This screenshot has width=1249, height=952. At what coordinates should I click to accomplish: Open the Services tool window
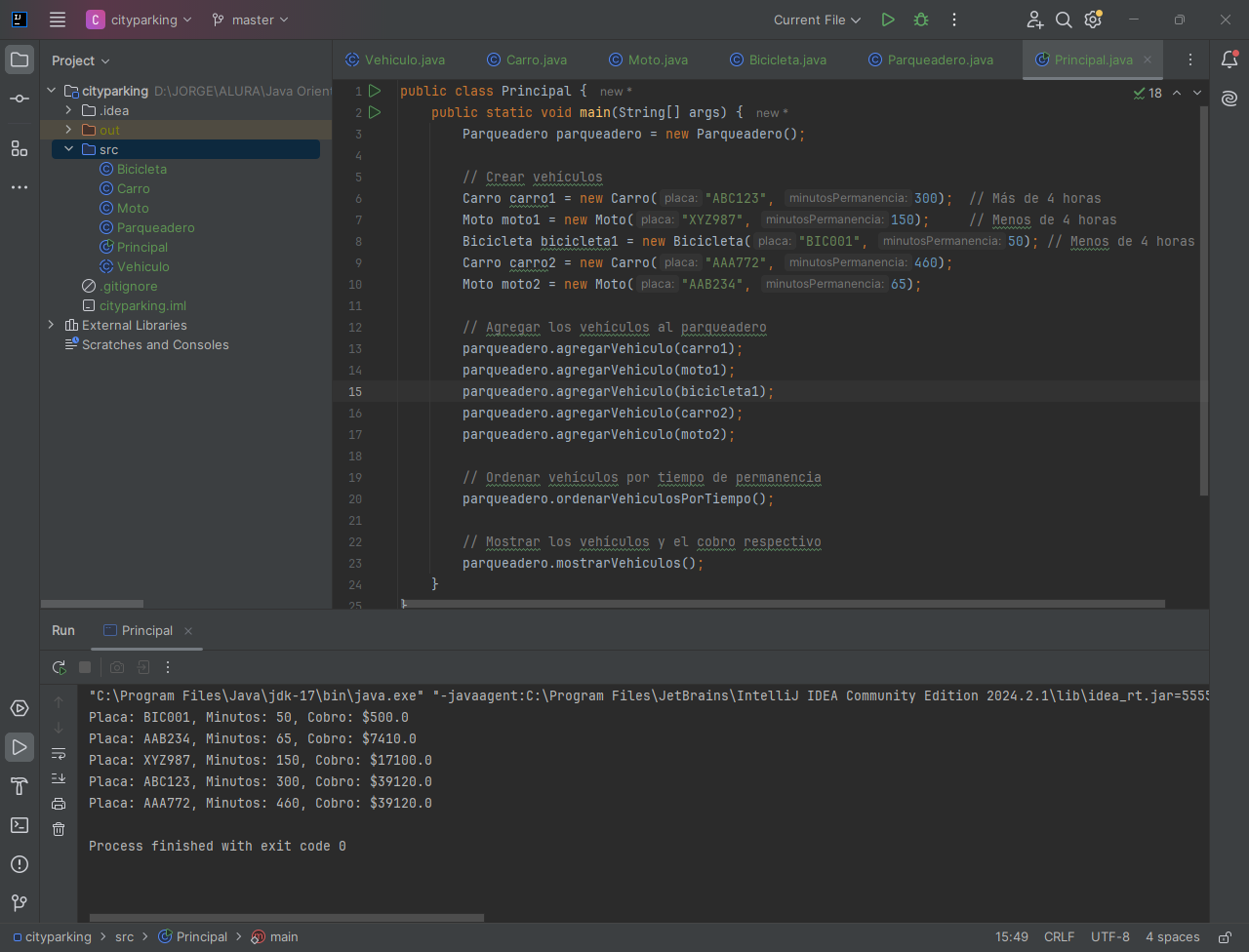coord(20,708)
